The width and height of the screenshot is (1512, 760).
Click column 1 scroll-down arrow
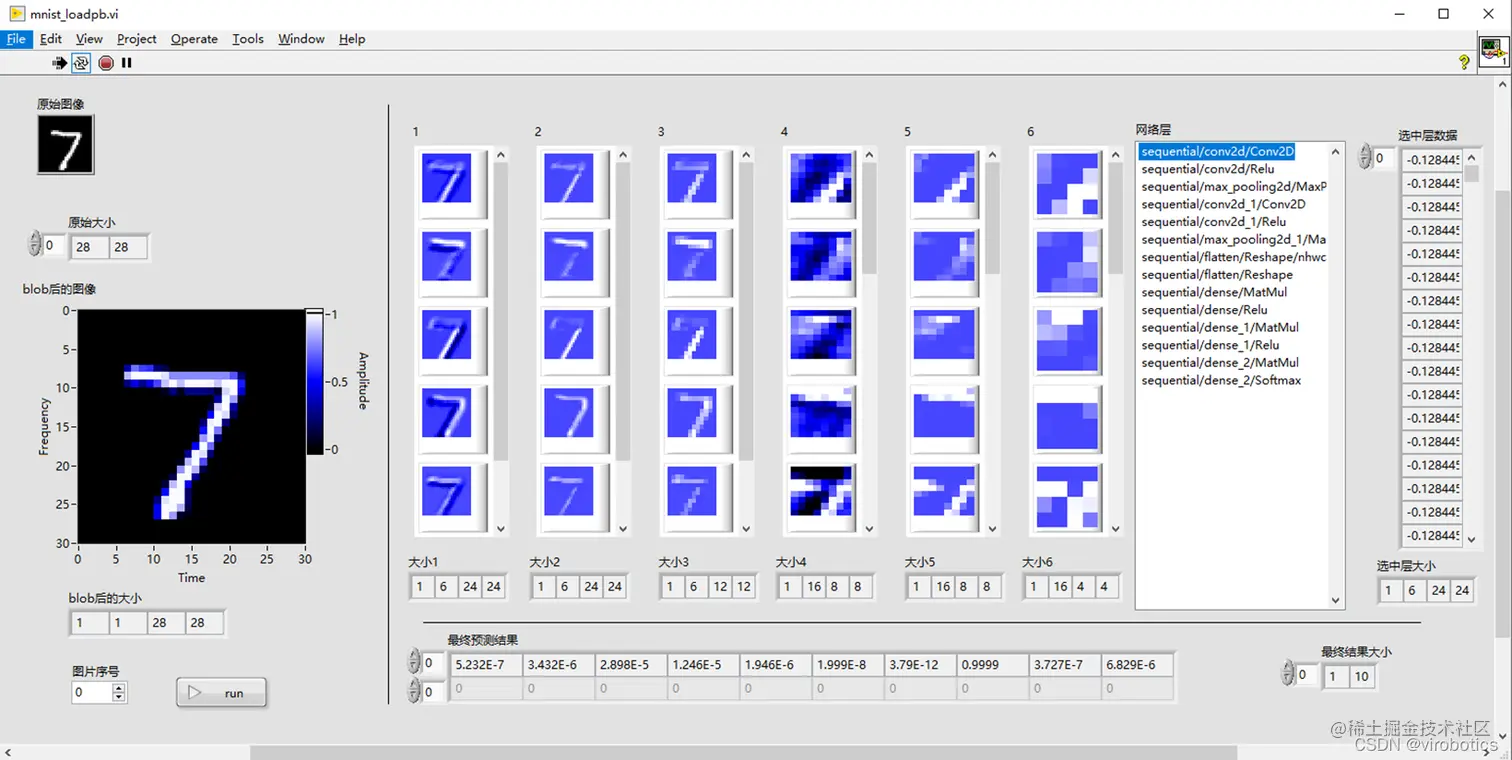[501, 529]
